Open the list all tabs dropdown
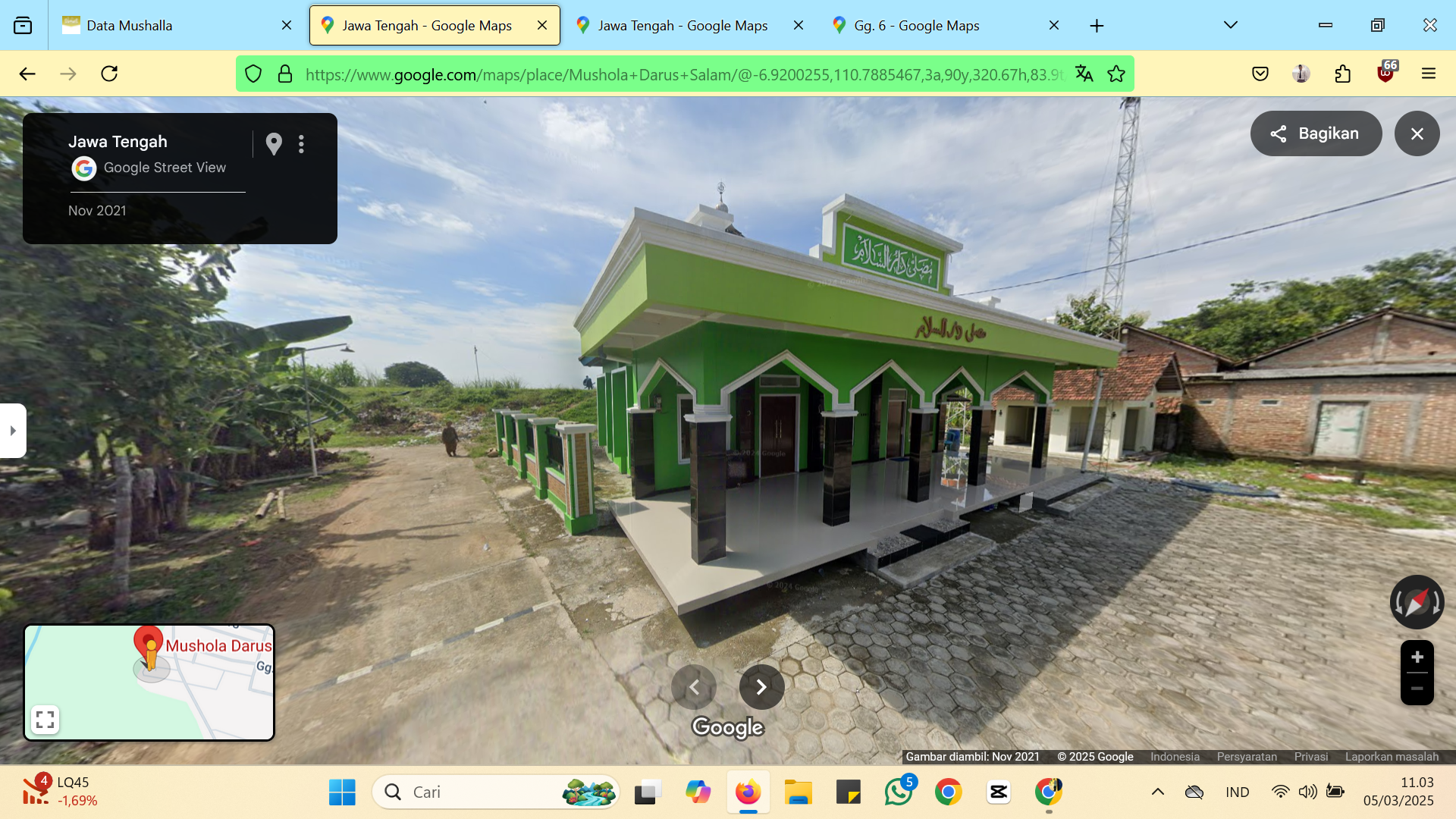 point(1230,25)
